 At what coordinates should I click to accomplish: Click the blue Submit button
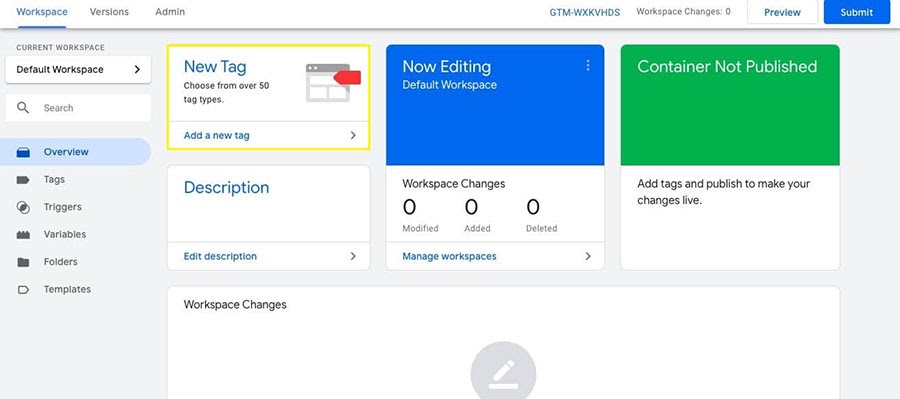[x=857, y=12]
